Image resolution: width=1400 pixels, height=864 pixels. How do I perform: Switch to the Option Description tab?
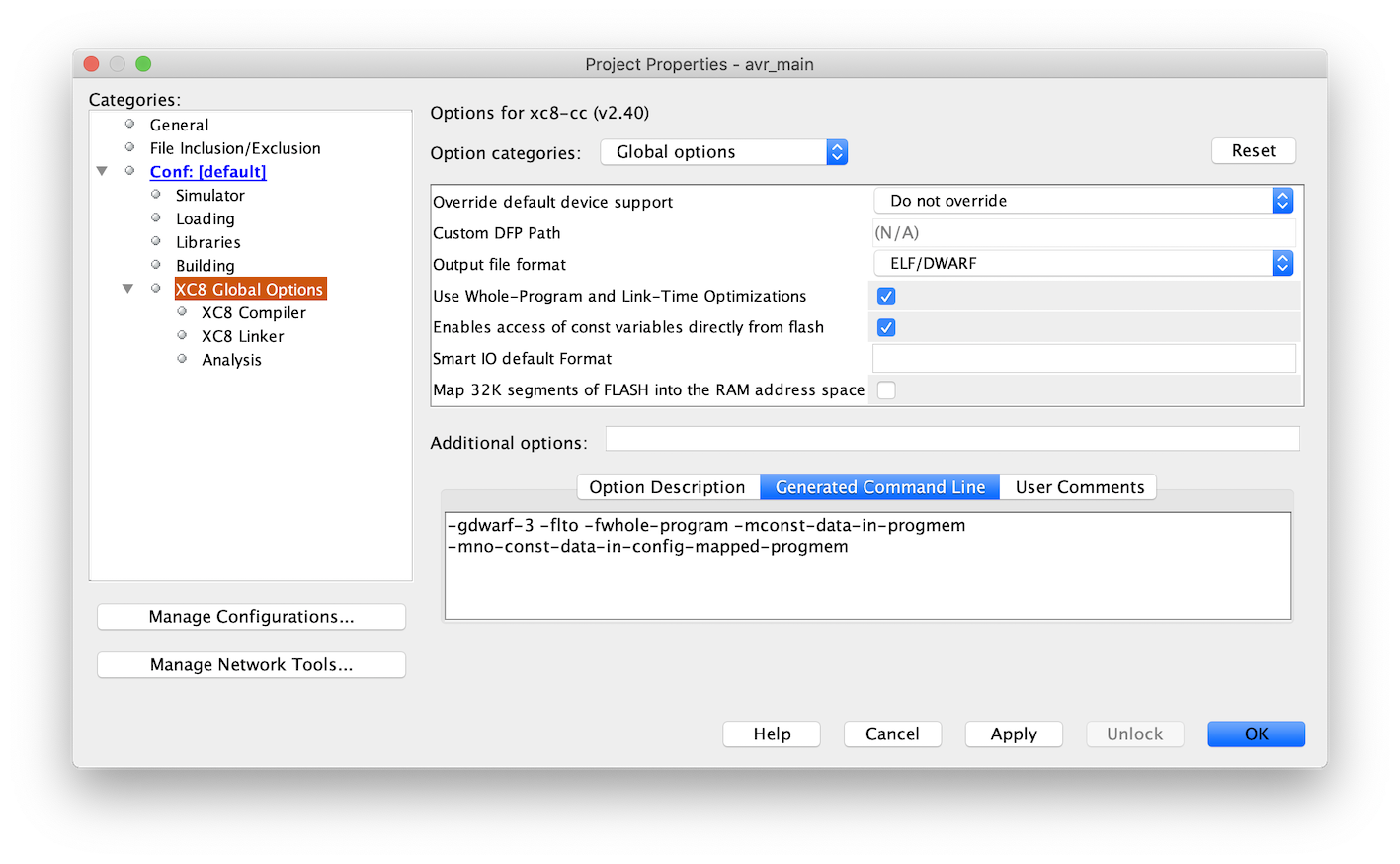[667, 487]
